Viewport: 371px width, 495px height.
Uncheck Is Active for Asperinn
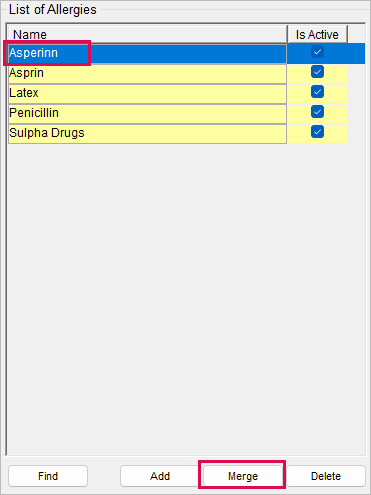pos(317,52)
